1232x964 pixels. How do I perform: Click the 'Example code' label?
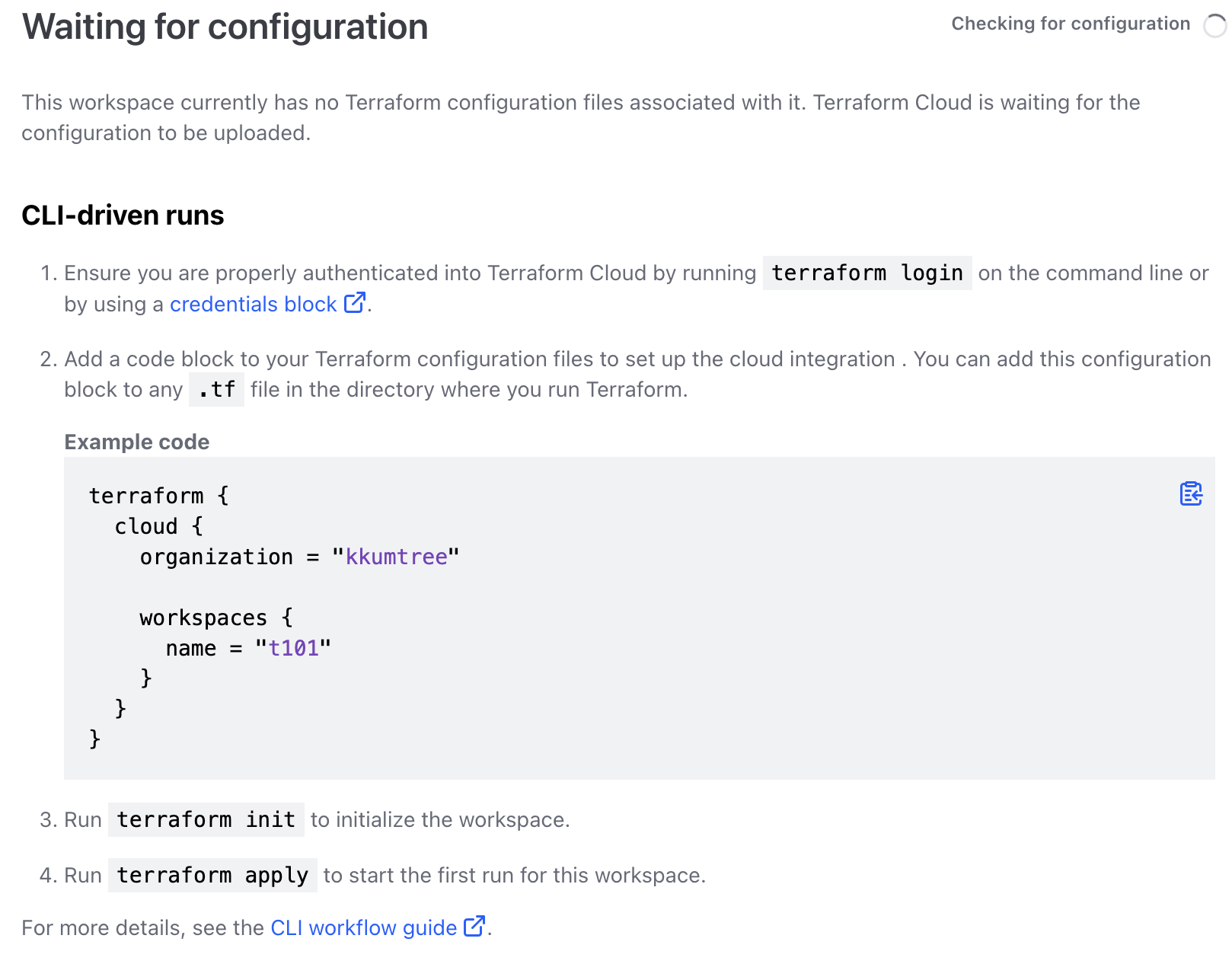click(x=136, y=442)
